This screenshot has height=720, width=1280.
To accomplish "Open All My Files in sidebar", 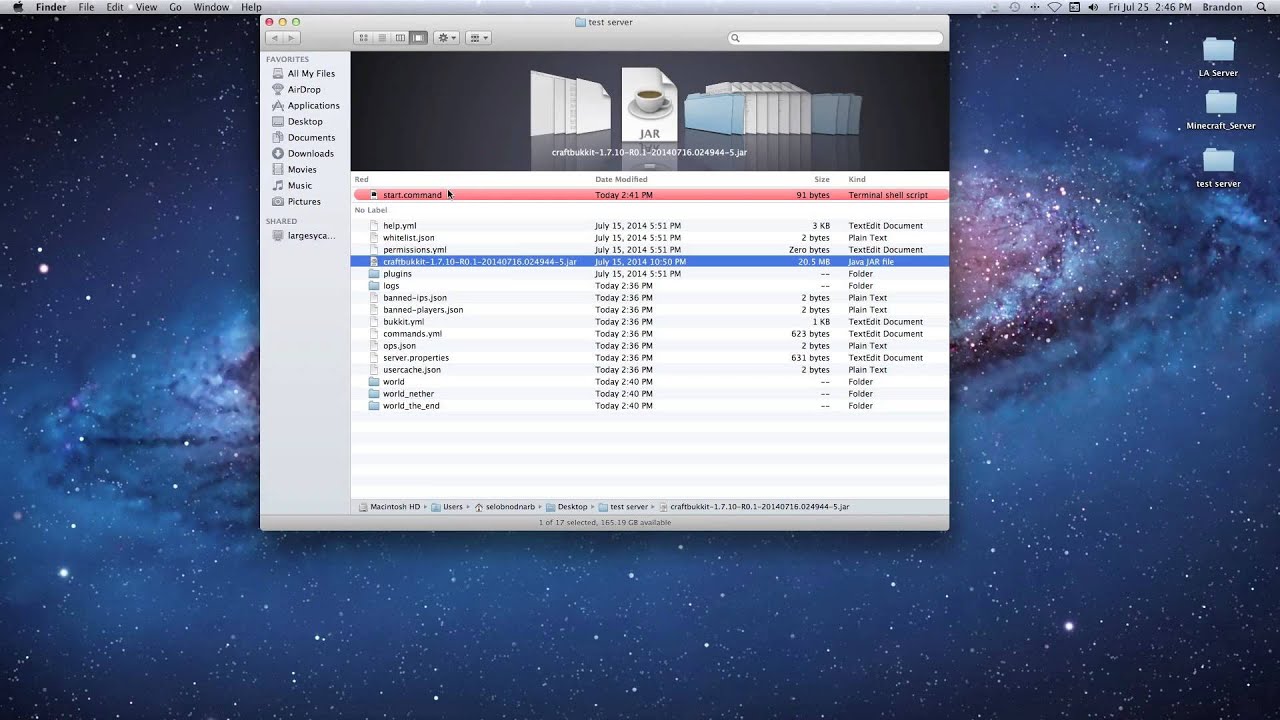I will point(311,73).
